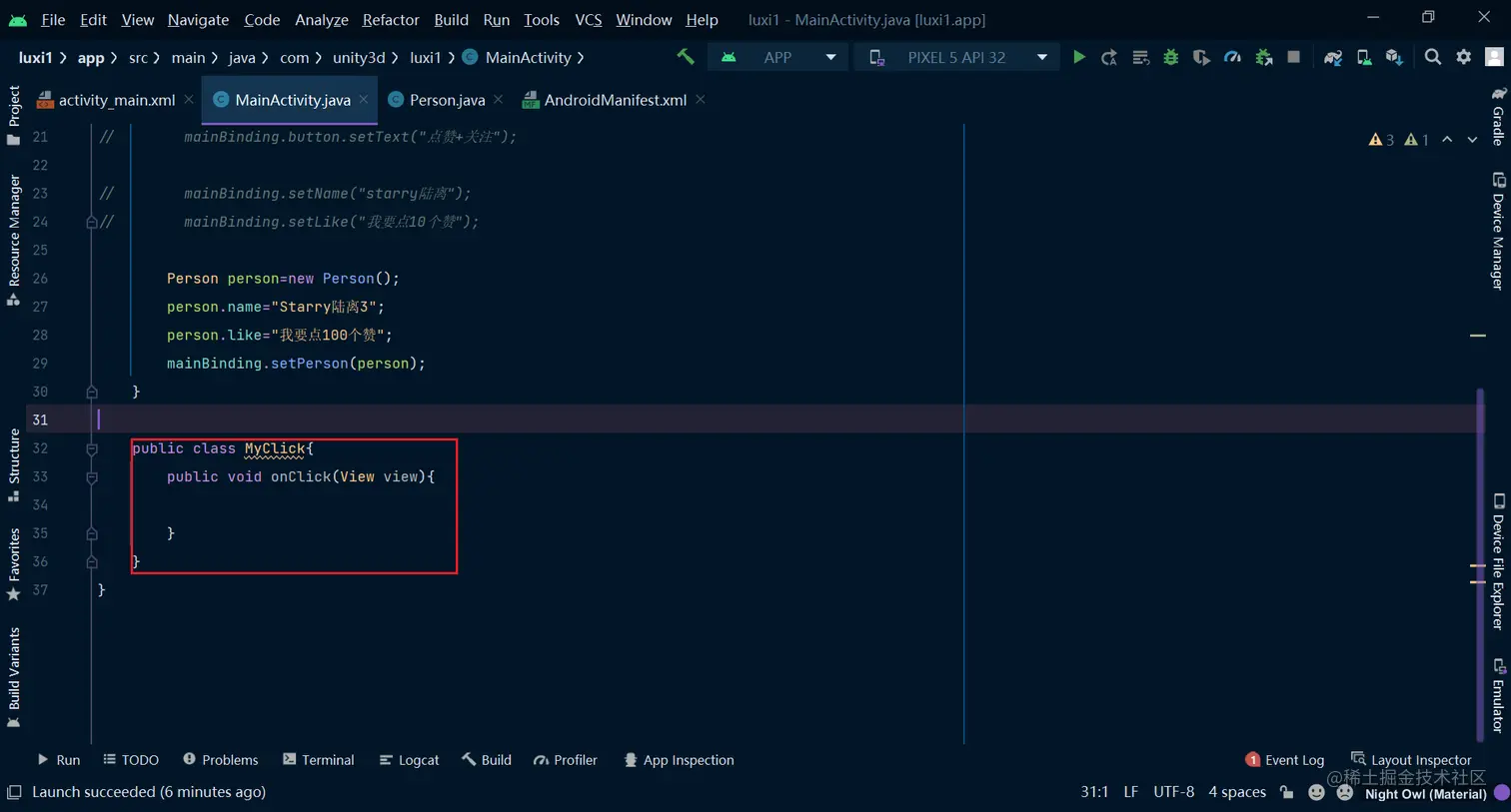Click the happy smiley feedback icon
The width and height of the screenshot is (1511, 812).
[1316, 792]
